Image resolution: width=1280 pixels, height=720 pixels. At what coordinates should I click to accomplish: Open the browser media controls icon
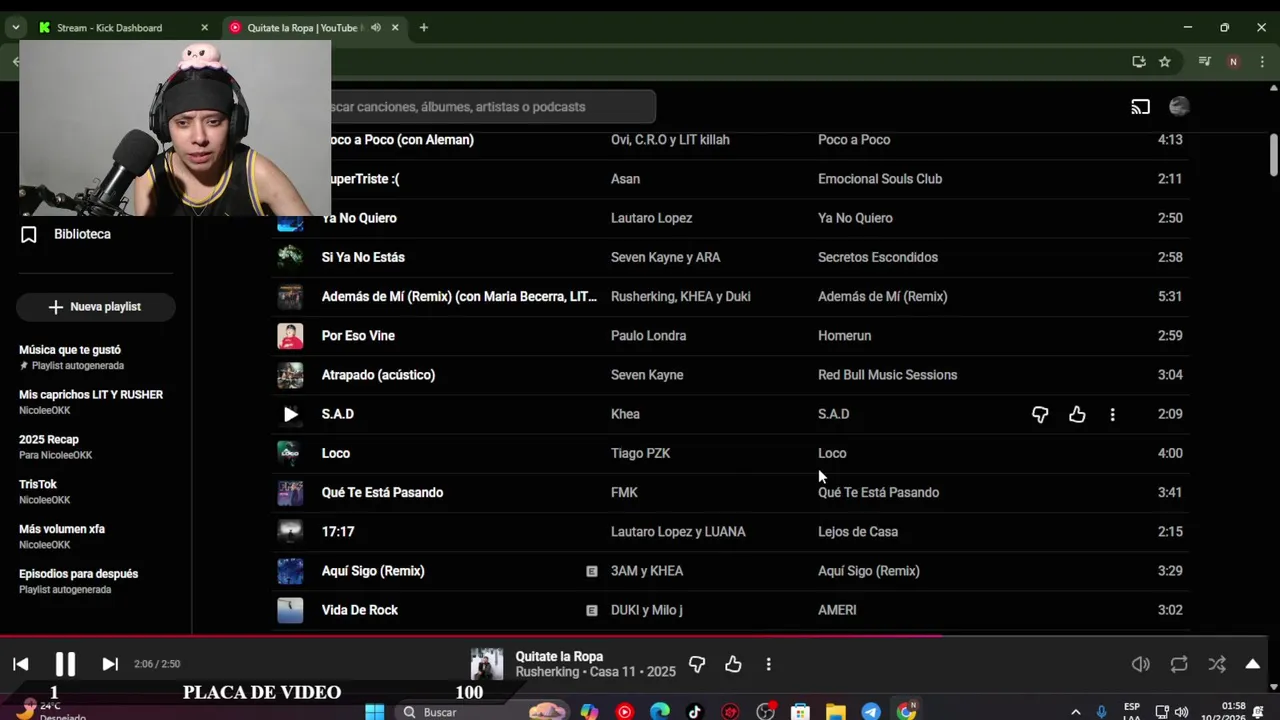[x=1205, y=62]
